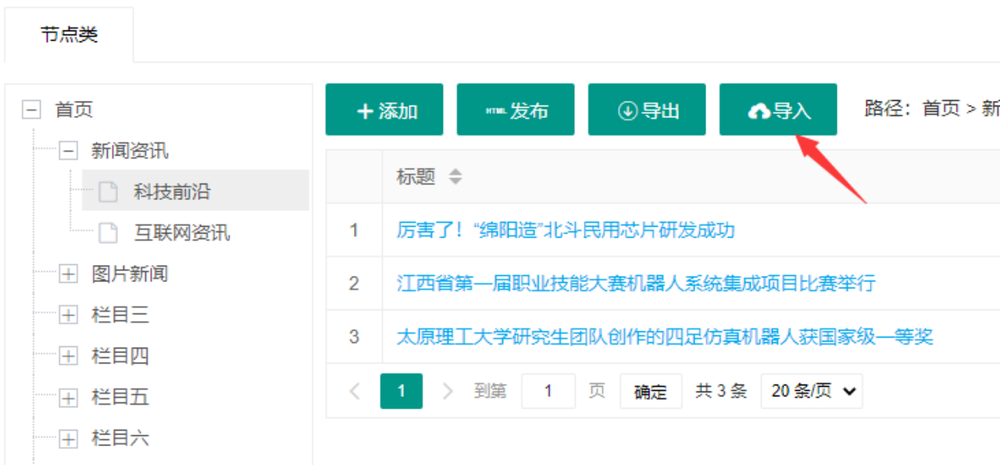This screenshot has height=465, width=1000.
Task: Click the page number input field
Action: pos(548,391)
